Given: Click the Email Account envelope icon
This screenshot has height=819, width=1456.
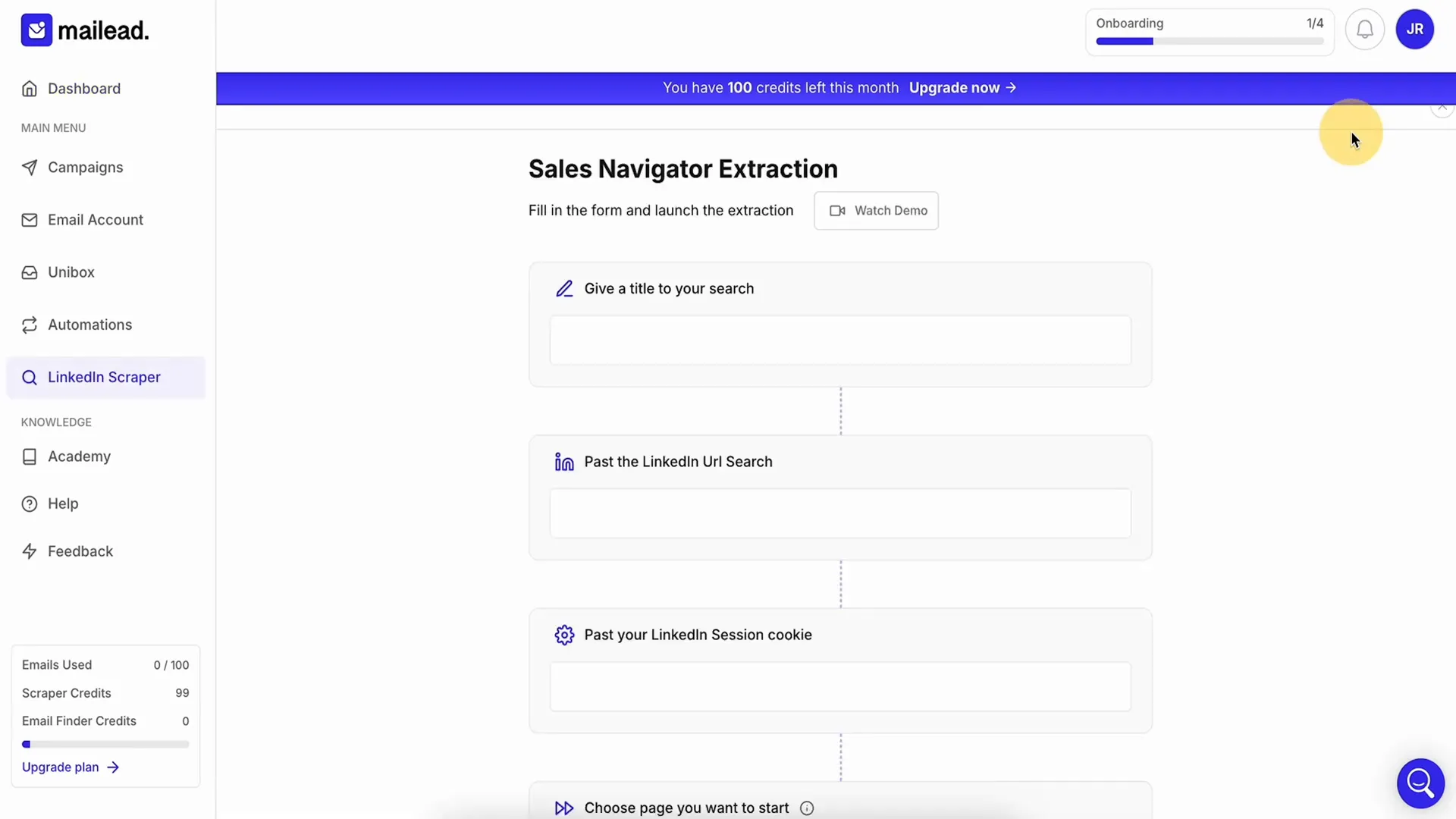Looking at the screenshot, I should (x=30, y=220).
